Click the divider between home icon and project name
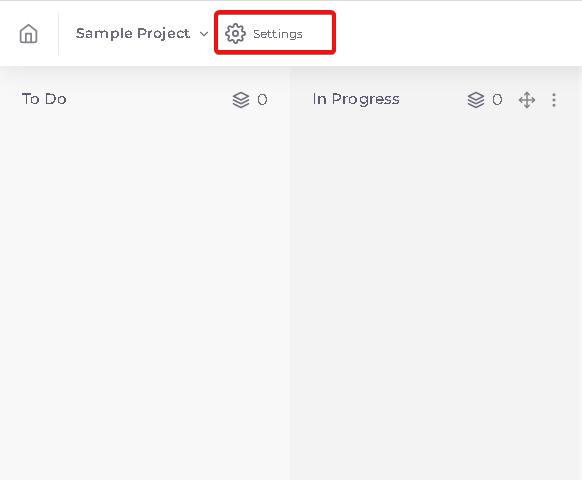Image resolution: width=582 pixels, height=480 pixels. pos(59,33)
